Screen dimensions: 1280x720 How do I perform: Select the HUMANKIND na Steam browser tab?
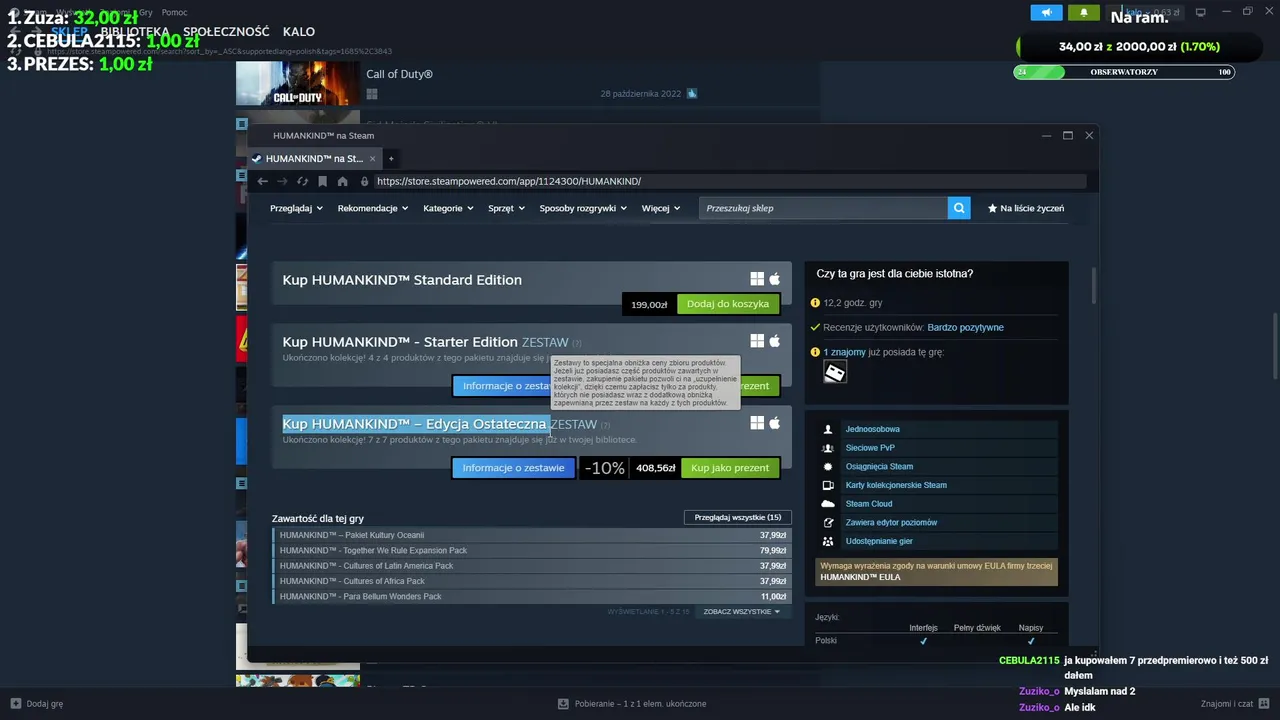[x=313, y=158]
